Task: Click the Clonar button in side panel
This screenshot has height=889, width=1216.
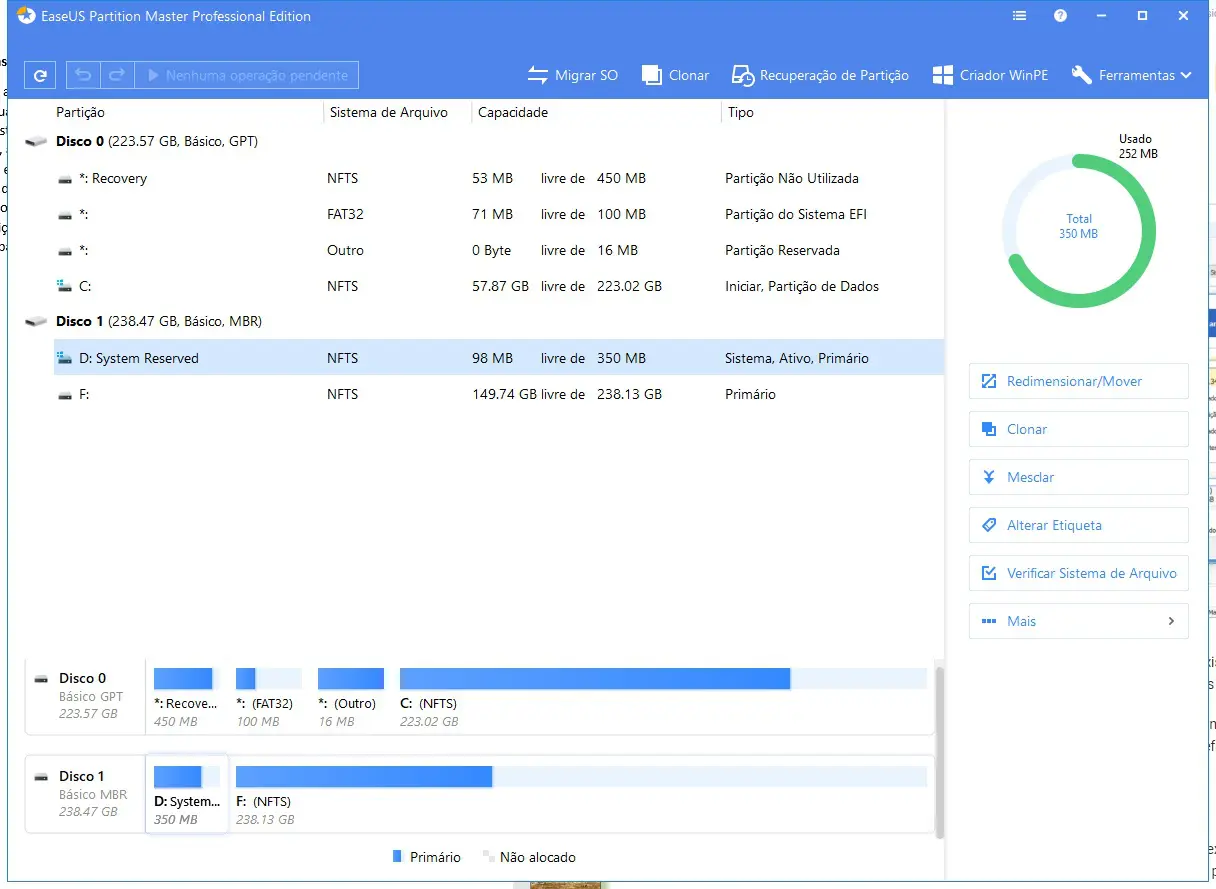Action: click(1078, 429)
